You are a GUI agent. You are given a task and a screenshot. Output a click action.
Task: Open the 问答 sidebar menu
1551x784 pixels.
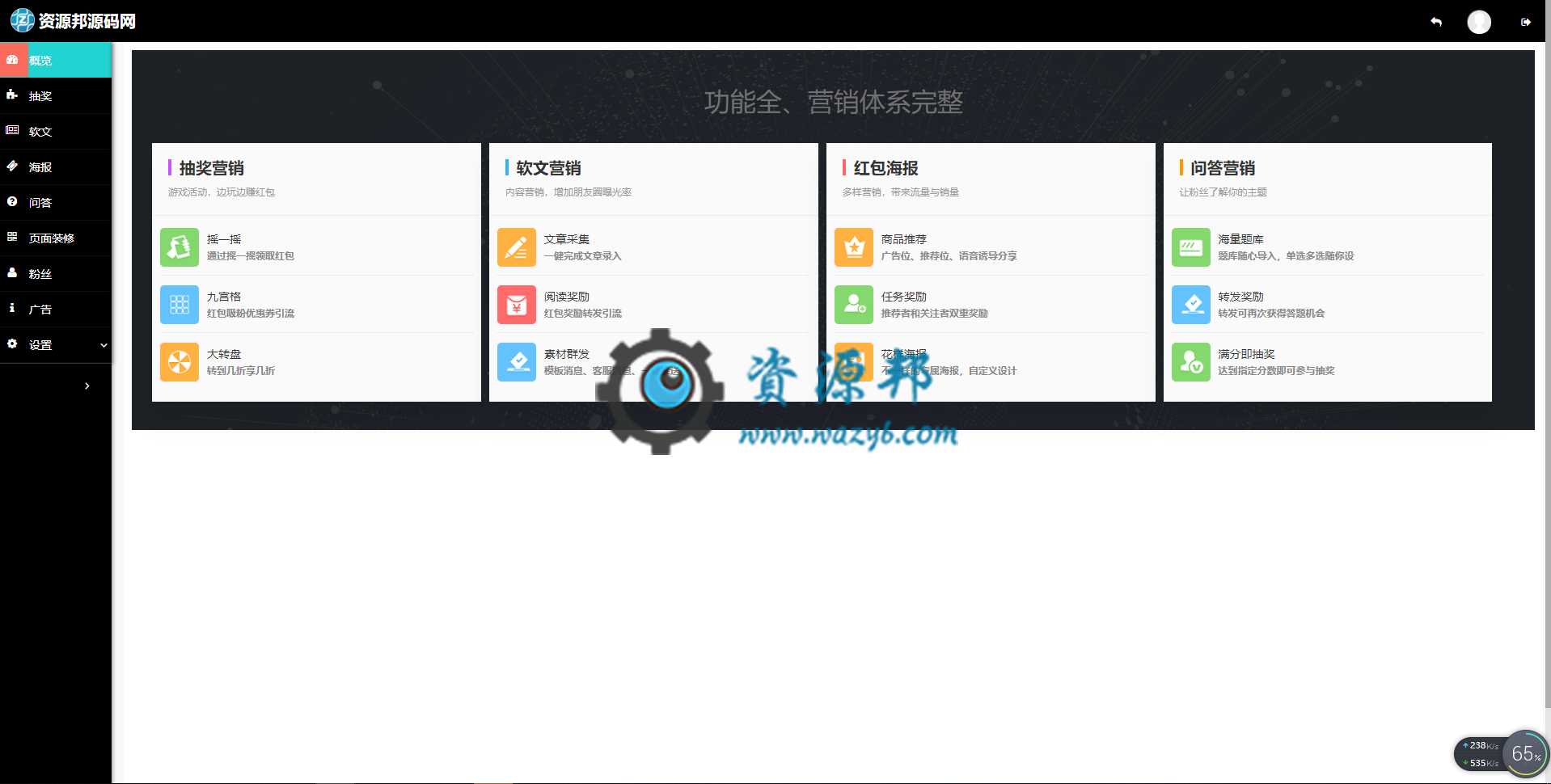coord(56,203)
